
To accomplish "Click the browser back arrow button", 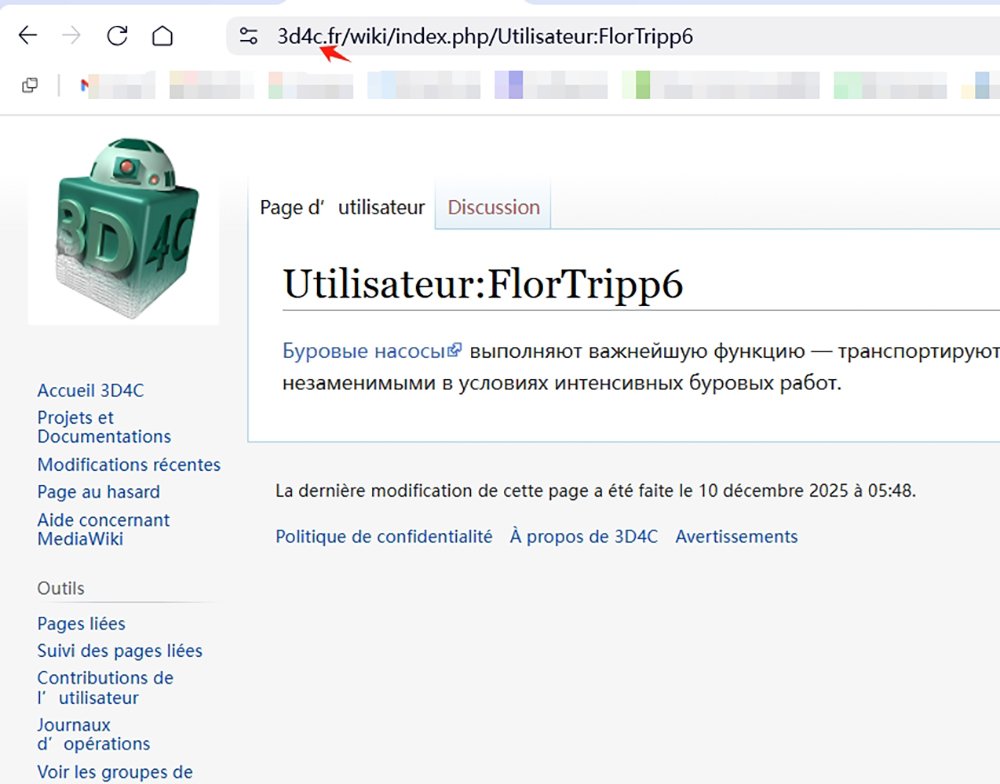I will [28, 37].
